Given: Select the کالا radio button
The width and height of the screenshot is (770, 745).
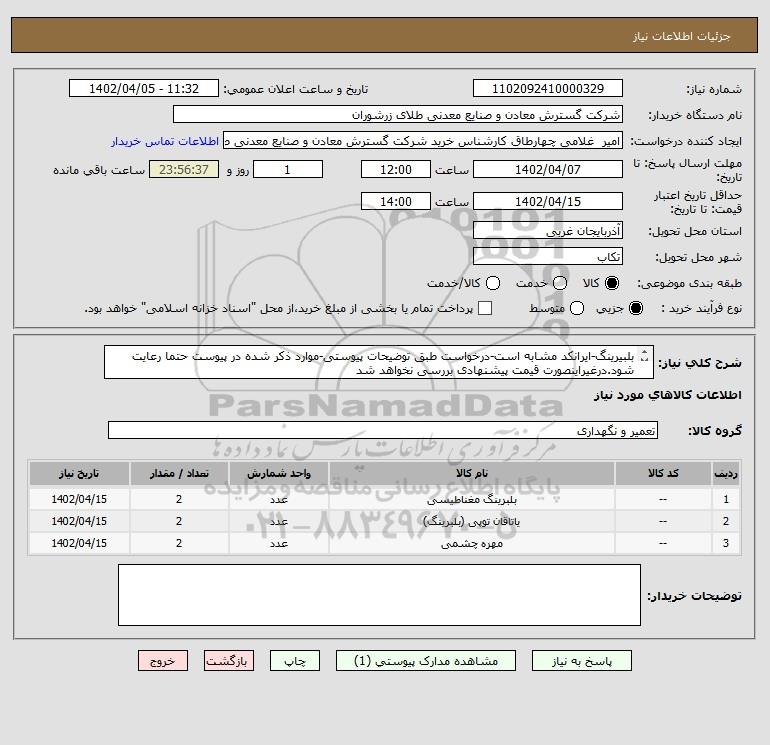Looking at the screenshot, I should click(x=612, y=283).
